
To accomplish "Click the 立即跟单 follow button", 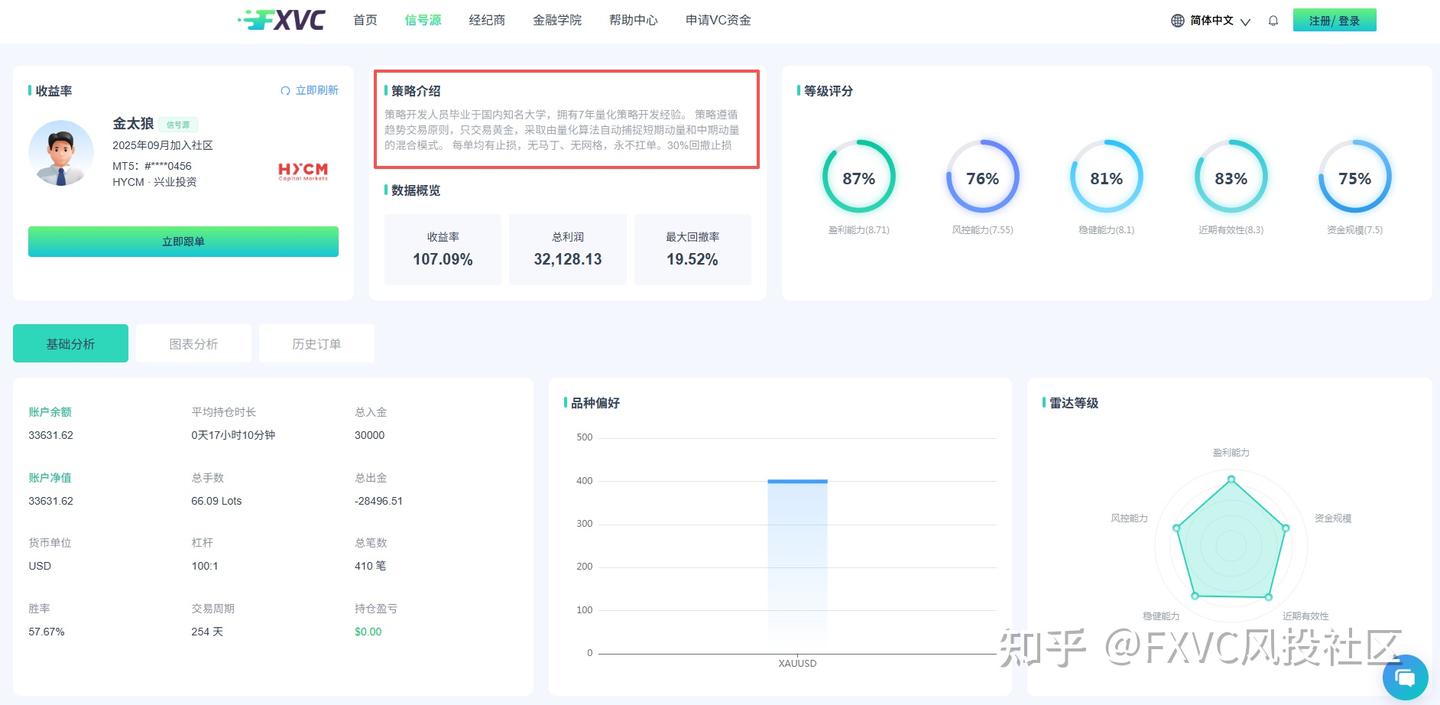I will (182, 241).
